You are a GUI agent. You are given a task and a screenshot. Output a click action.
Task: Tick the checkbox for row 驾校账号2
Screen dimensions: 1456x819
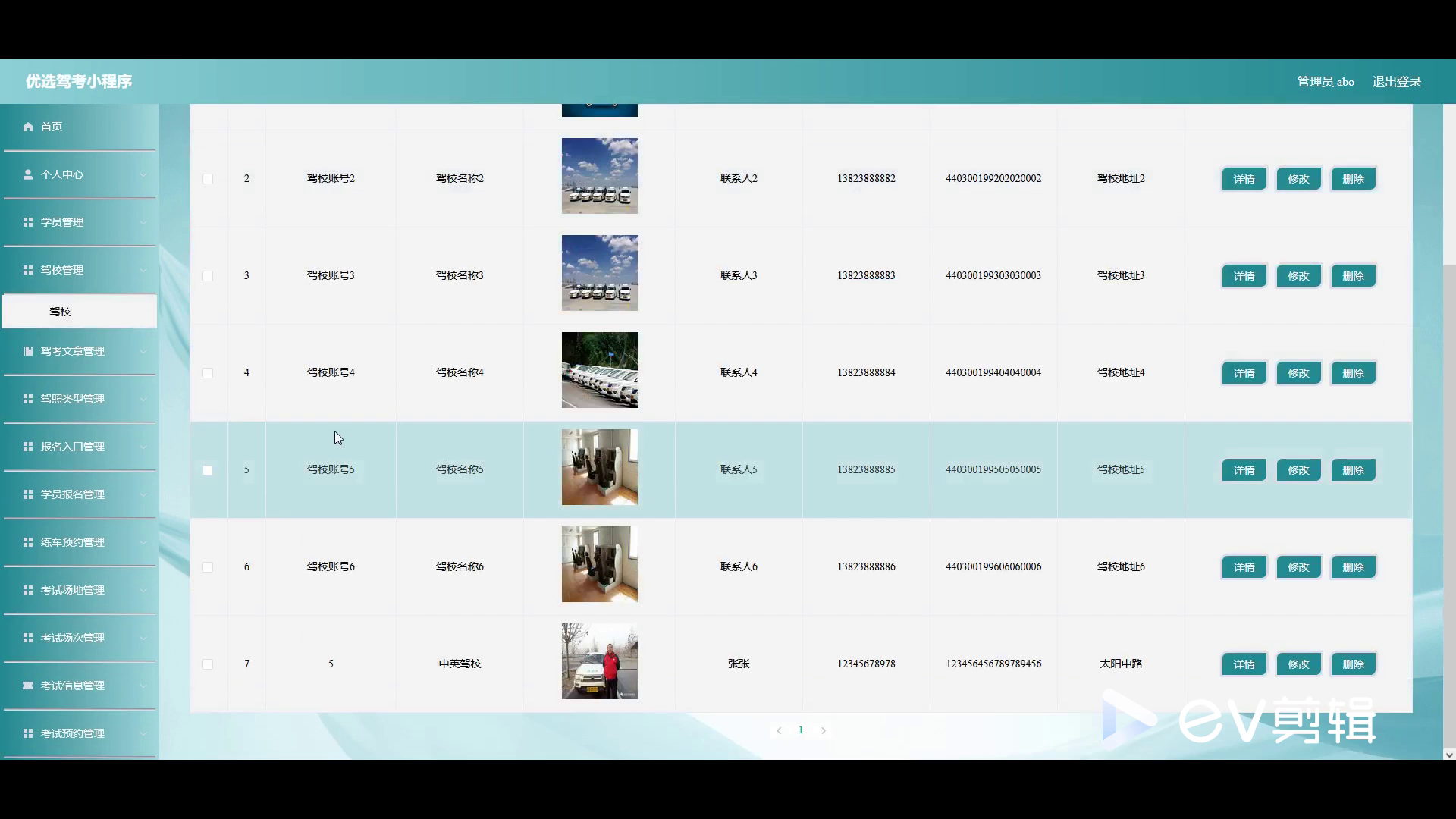click(x=208, y=179)
